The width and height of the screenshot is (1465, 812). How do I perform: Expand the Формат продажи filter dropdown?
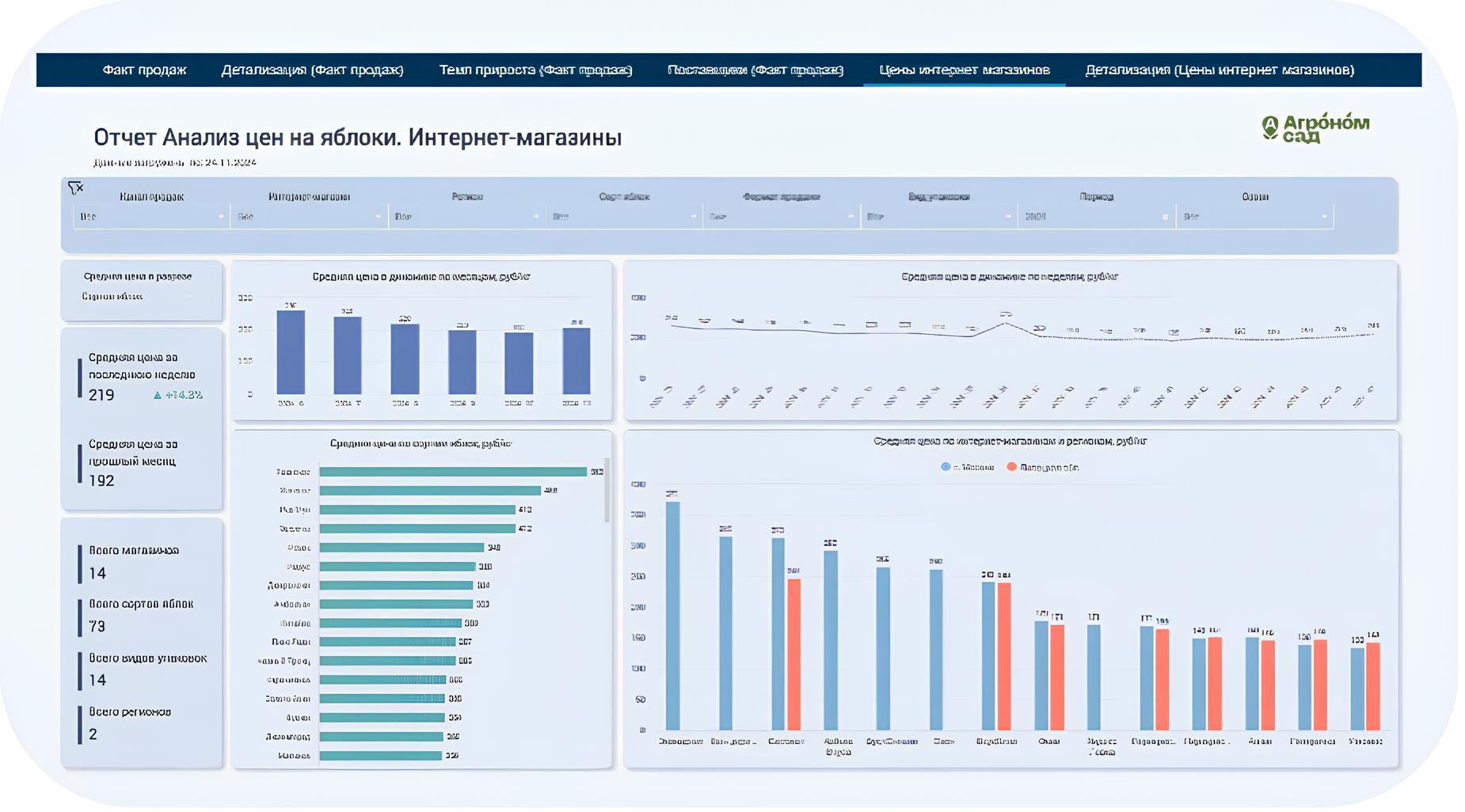[782, 216]
